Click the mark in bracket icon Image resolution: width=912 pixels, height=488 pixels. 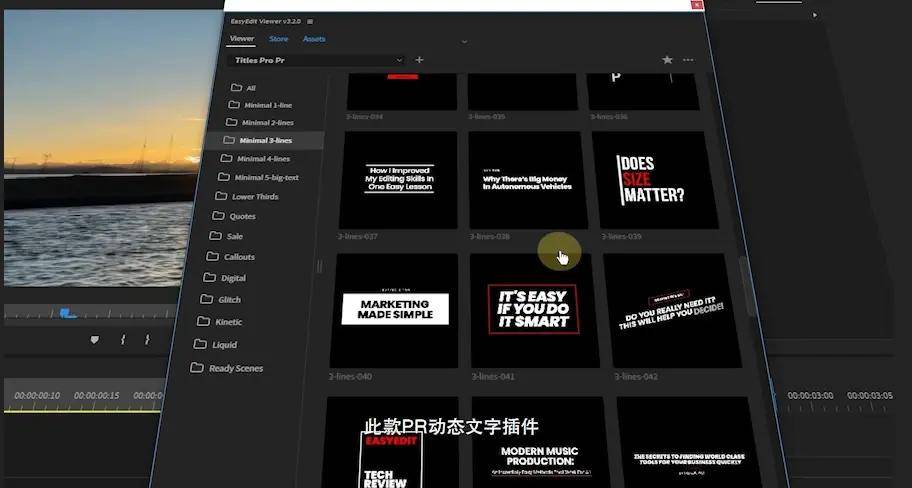coord(122,340)
